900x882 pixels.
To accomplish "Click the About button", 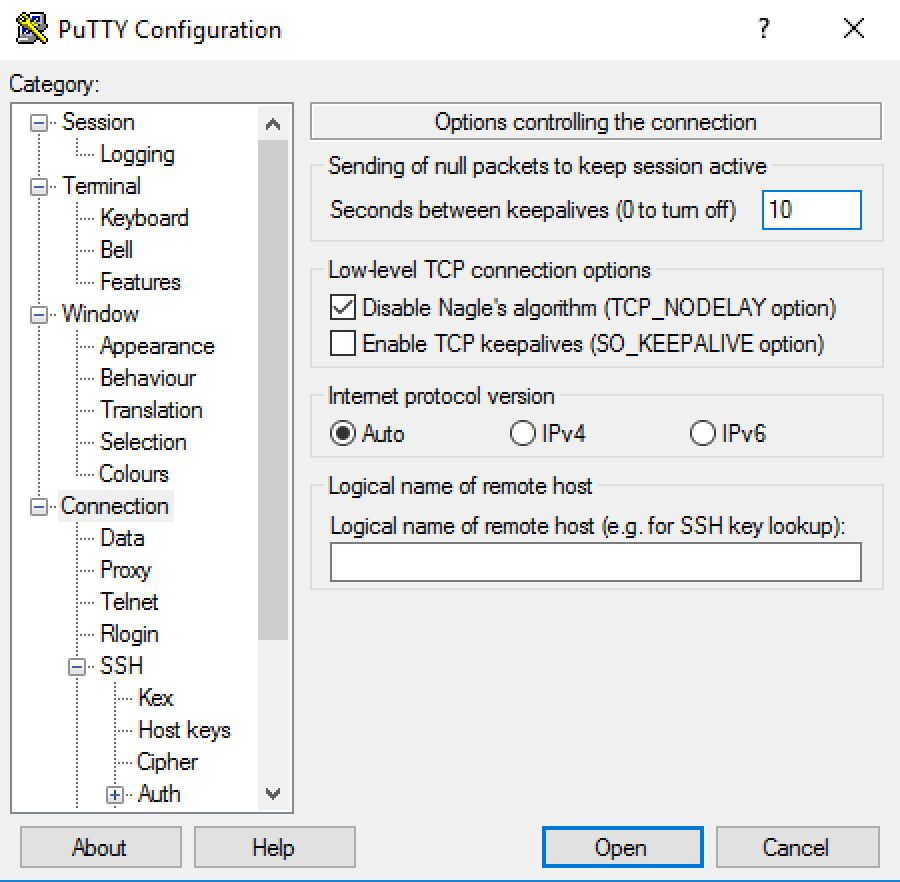I will (x=100, y=847).
